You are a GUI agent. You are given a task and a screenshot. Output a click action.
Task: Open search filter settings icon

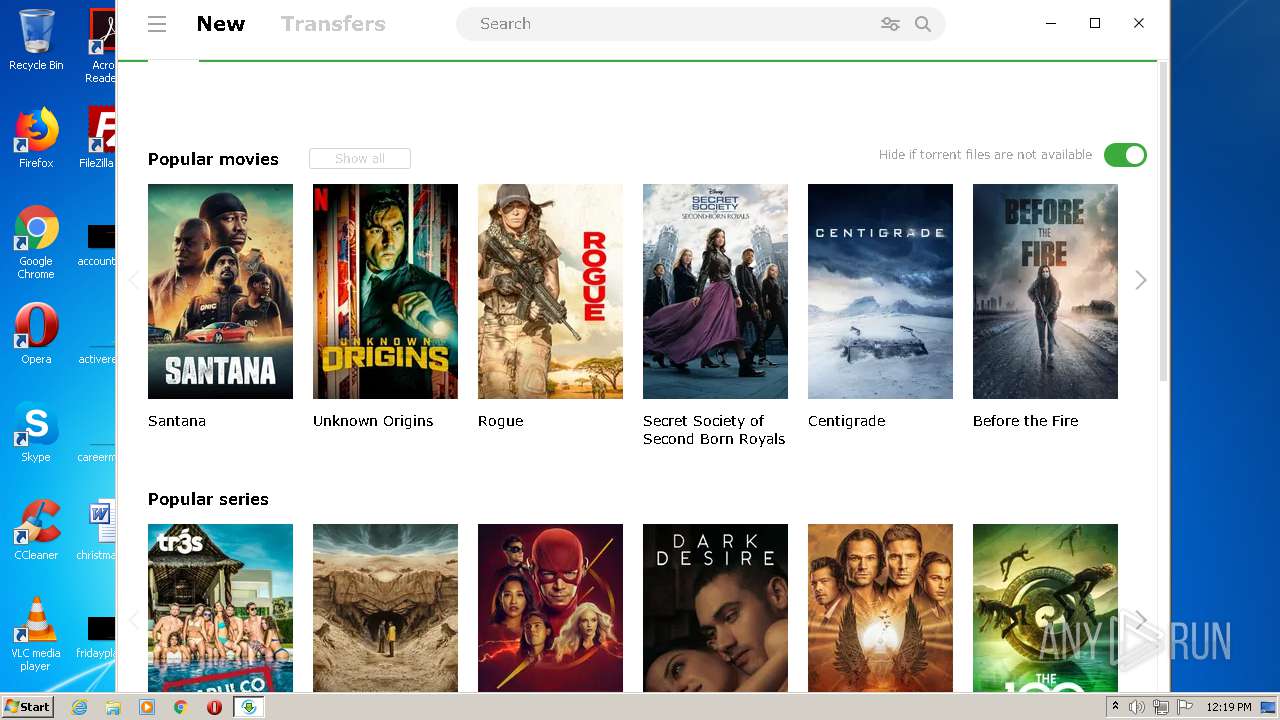click(890, 24)
